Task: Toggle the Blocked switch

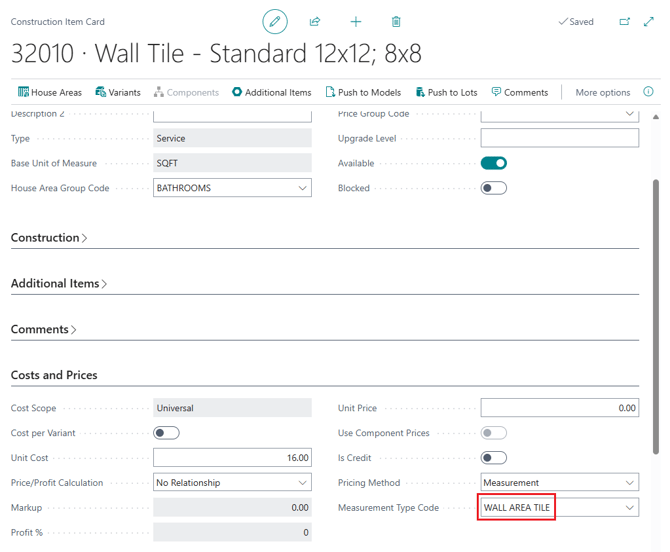Action: click(494, 188)
